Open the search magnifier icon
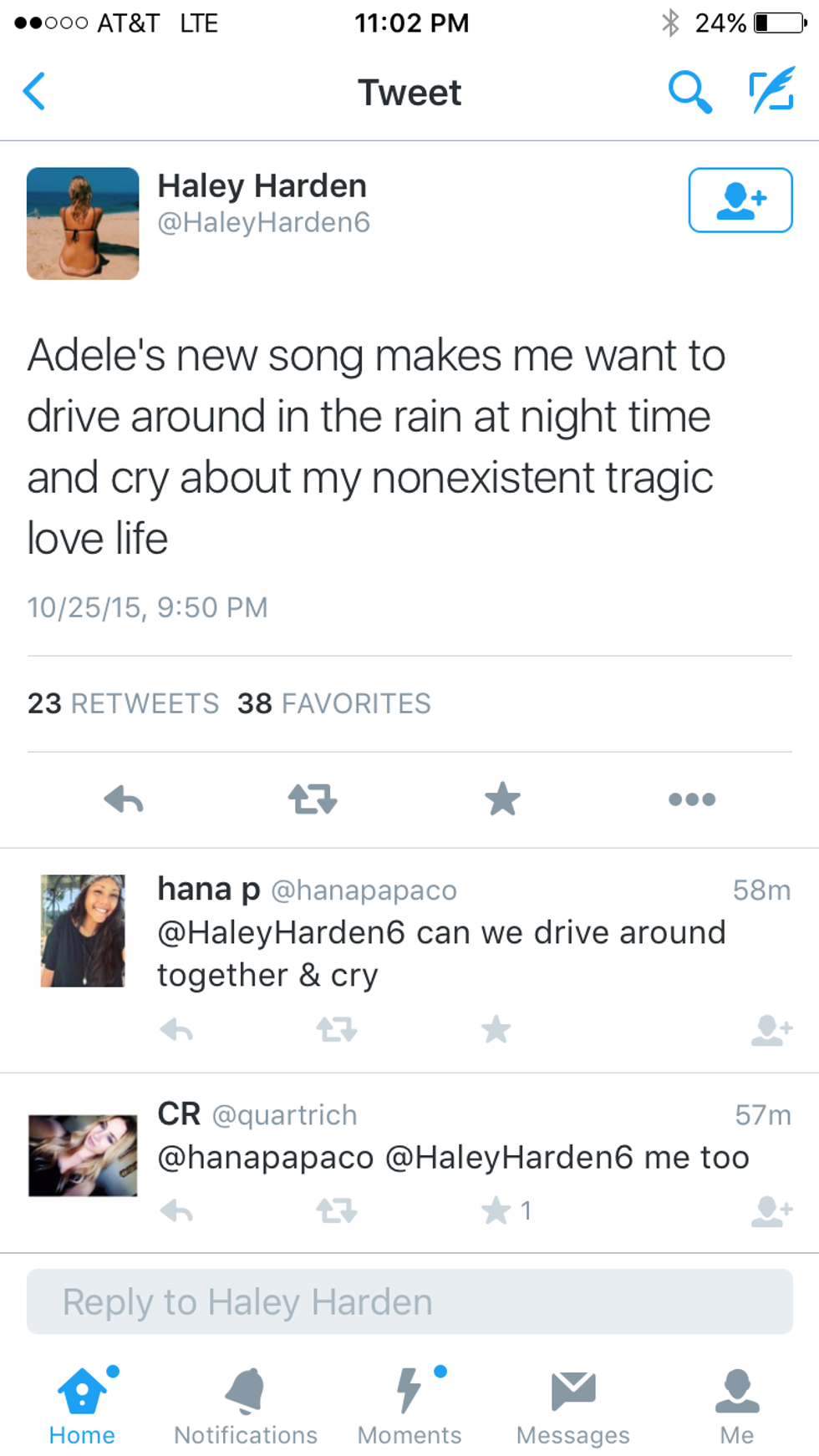Viewport: 819px width, 1456px height. [x=689, y=92]
